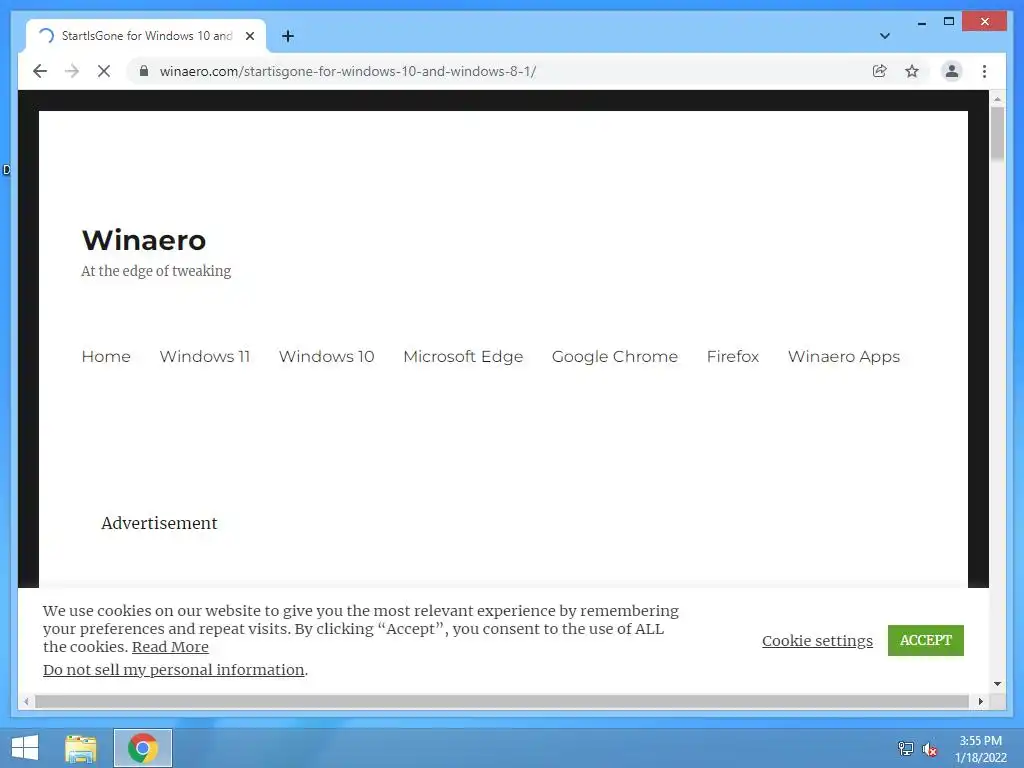Open the Winaero Apps menu item
The width and height of the screenshot is (1024, 768).
point(844,357)
